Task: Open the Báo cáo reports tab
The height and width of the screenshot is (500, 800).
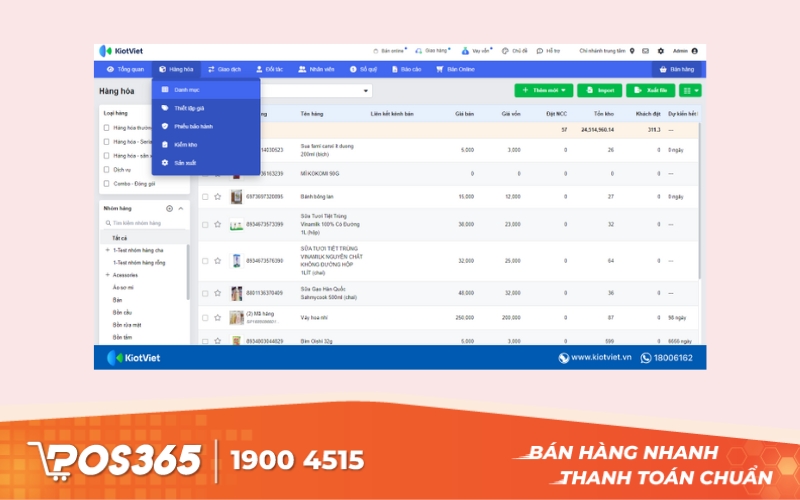Action: [407, 69]
